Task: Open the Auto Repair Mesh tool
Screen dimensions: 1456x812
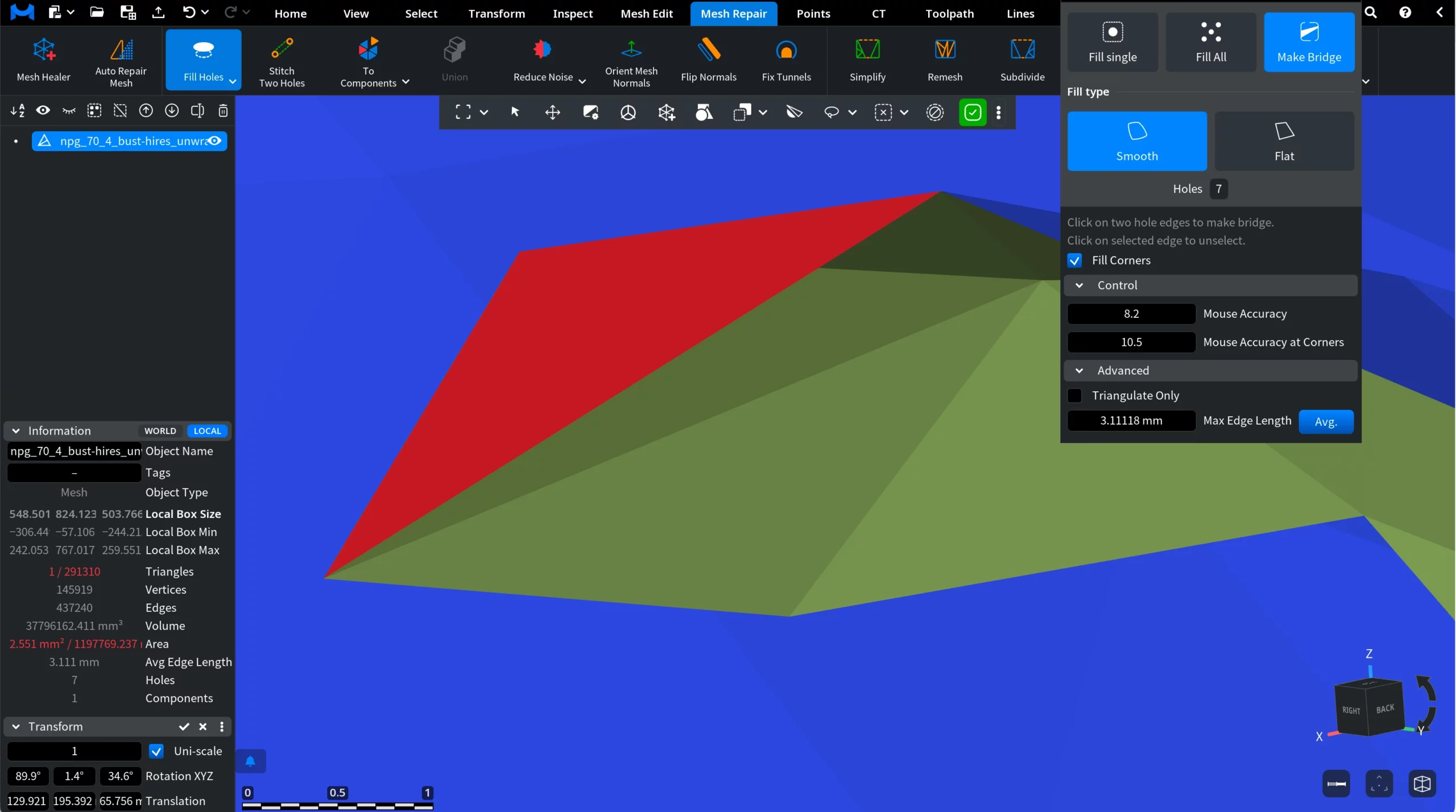Action: [x=121, y=60]
